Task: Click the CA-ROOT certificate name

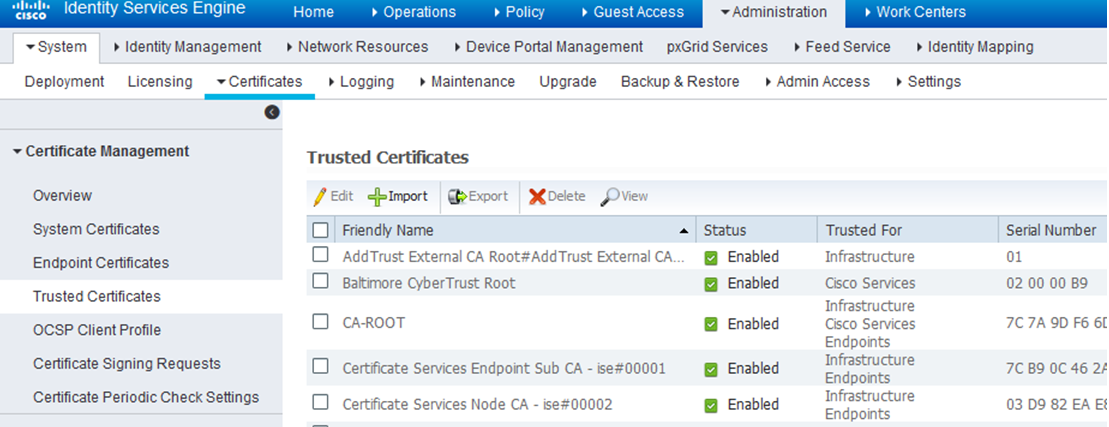Action: (x=373, y=324)
